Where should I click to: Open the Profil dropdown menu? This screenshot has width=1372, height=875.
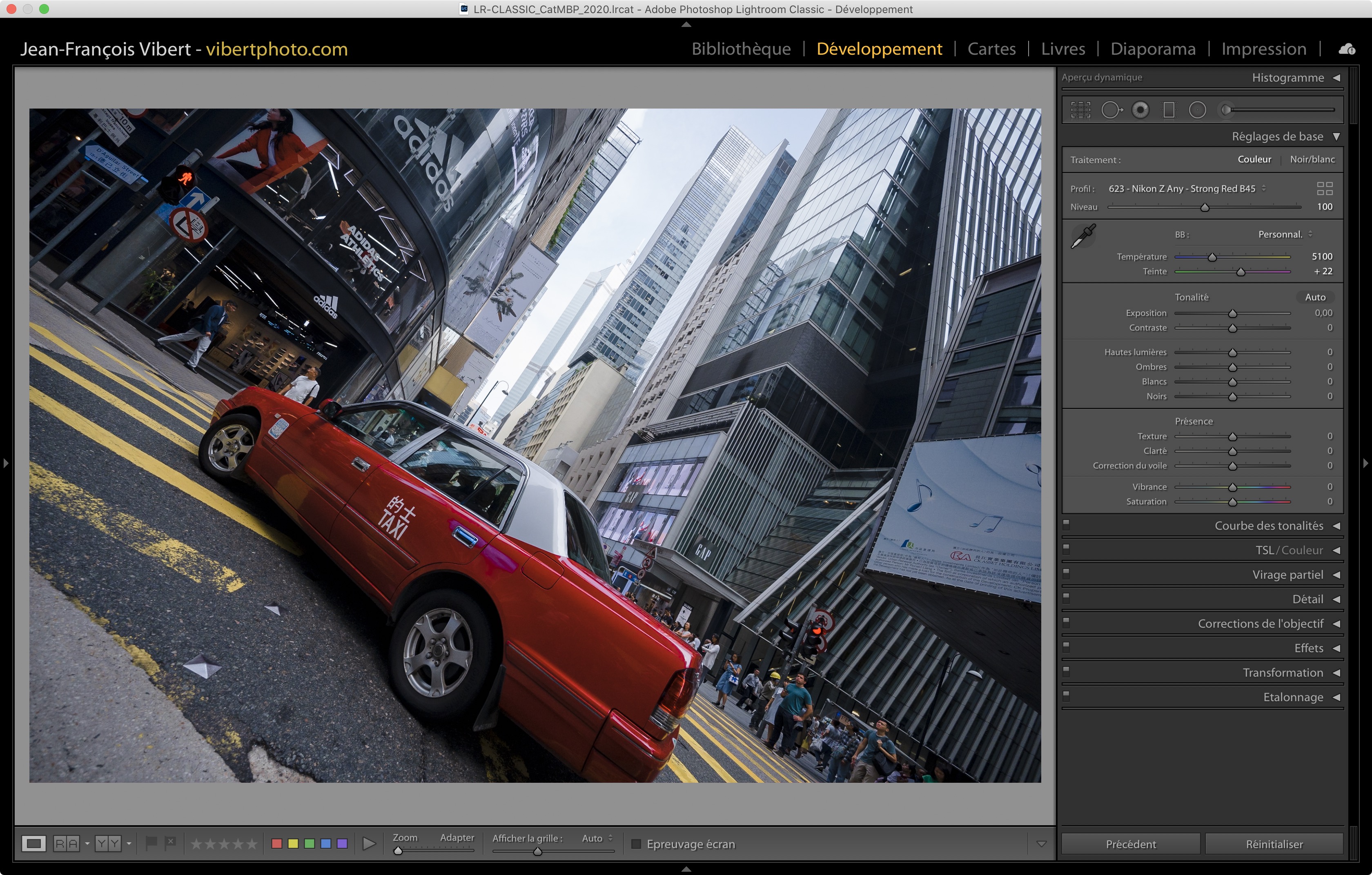point(1185,189)
